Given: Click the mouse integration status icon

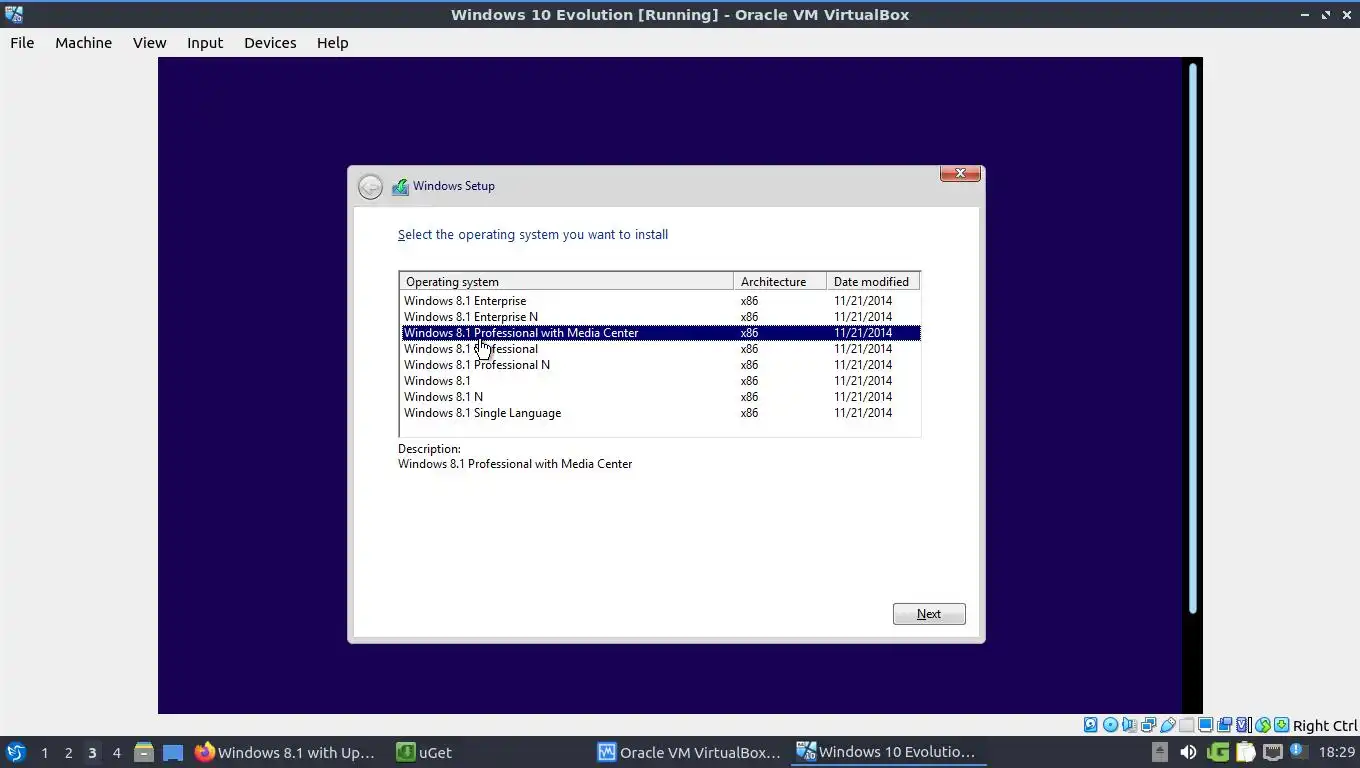Looking at the screenshot, I should 1263,725.
